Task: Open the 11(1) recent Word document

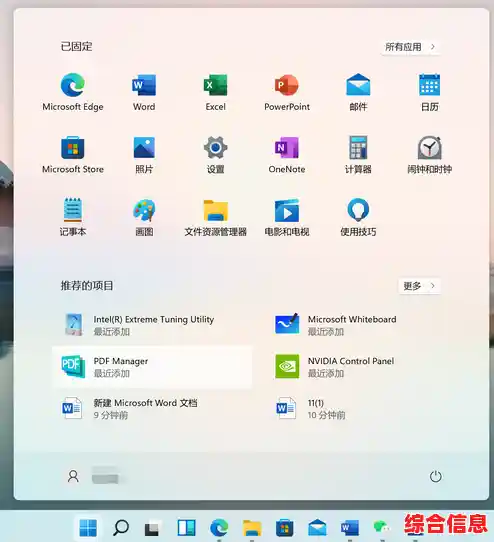Action: click(366, 409)
